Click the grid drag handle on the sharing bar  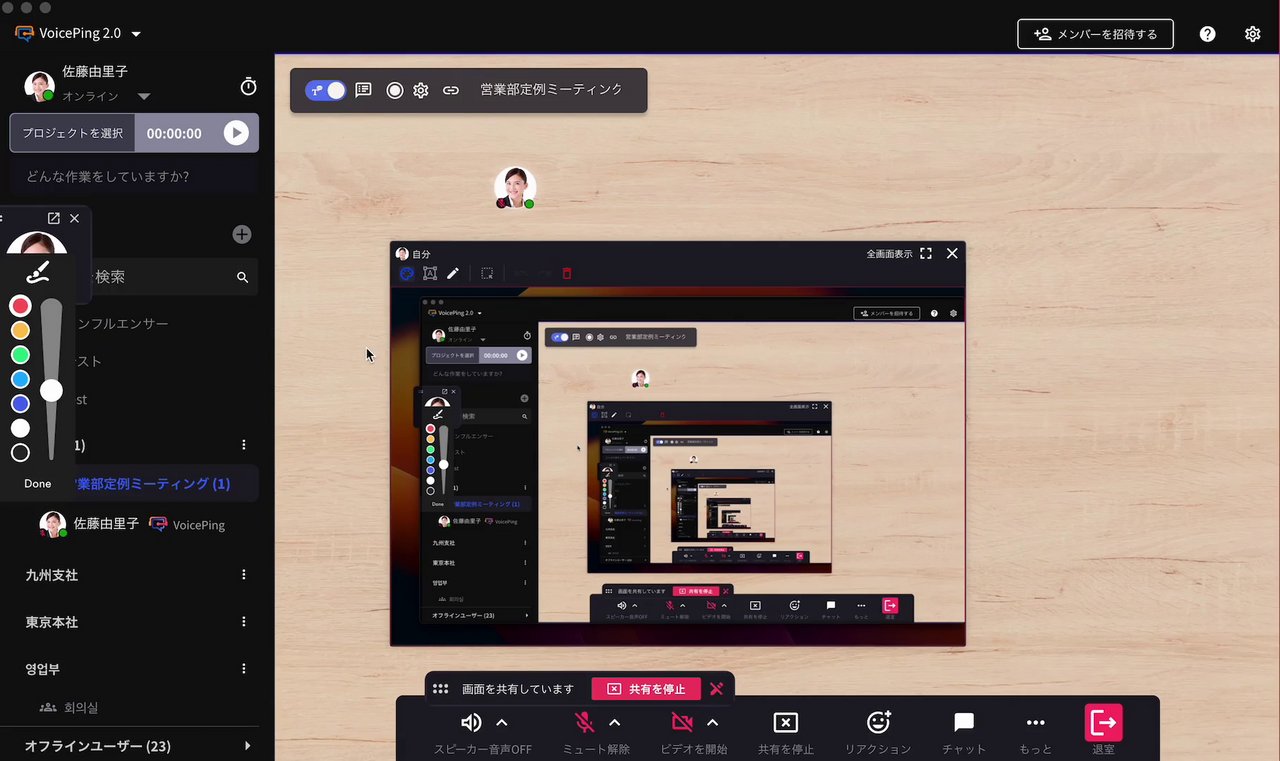pyautogui.click(x=441, y=689)
